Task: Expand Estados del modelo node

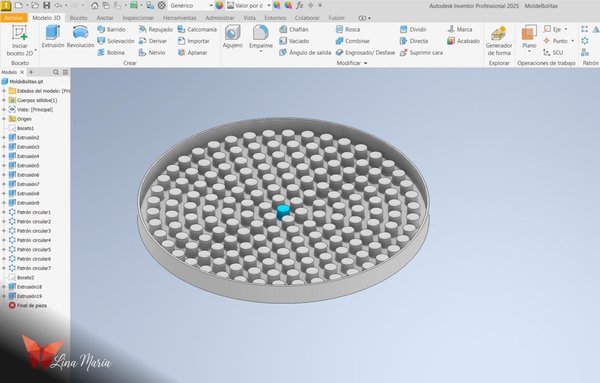Action: coord(4,91)
